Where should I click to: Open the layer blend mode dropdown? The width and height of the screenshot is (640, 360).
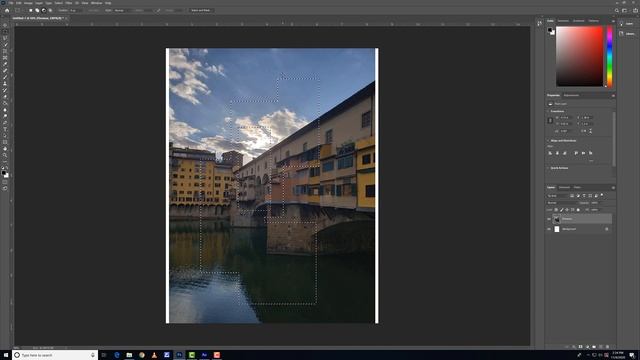(562, 203)
